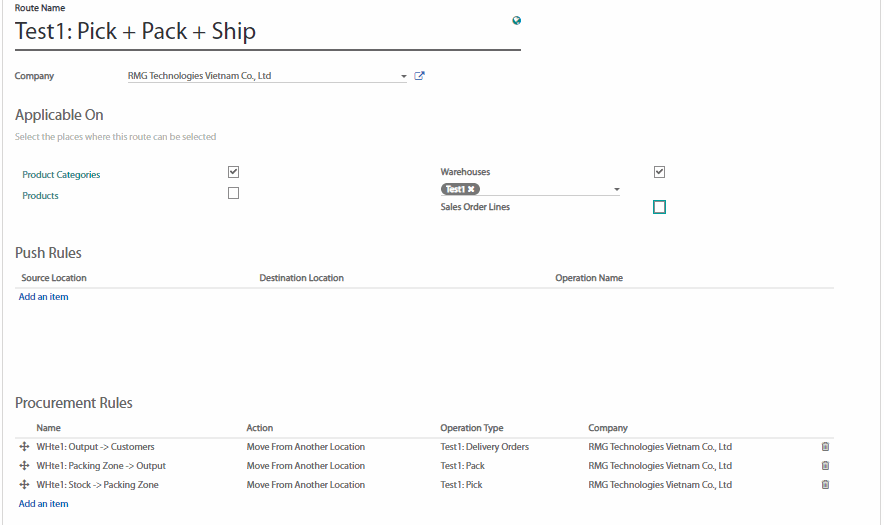This screenshot has height=525, width=884.
Task: Add an item under Procurement Rules
Action: (x=44, y=504)
